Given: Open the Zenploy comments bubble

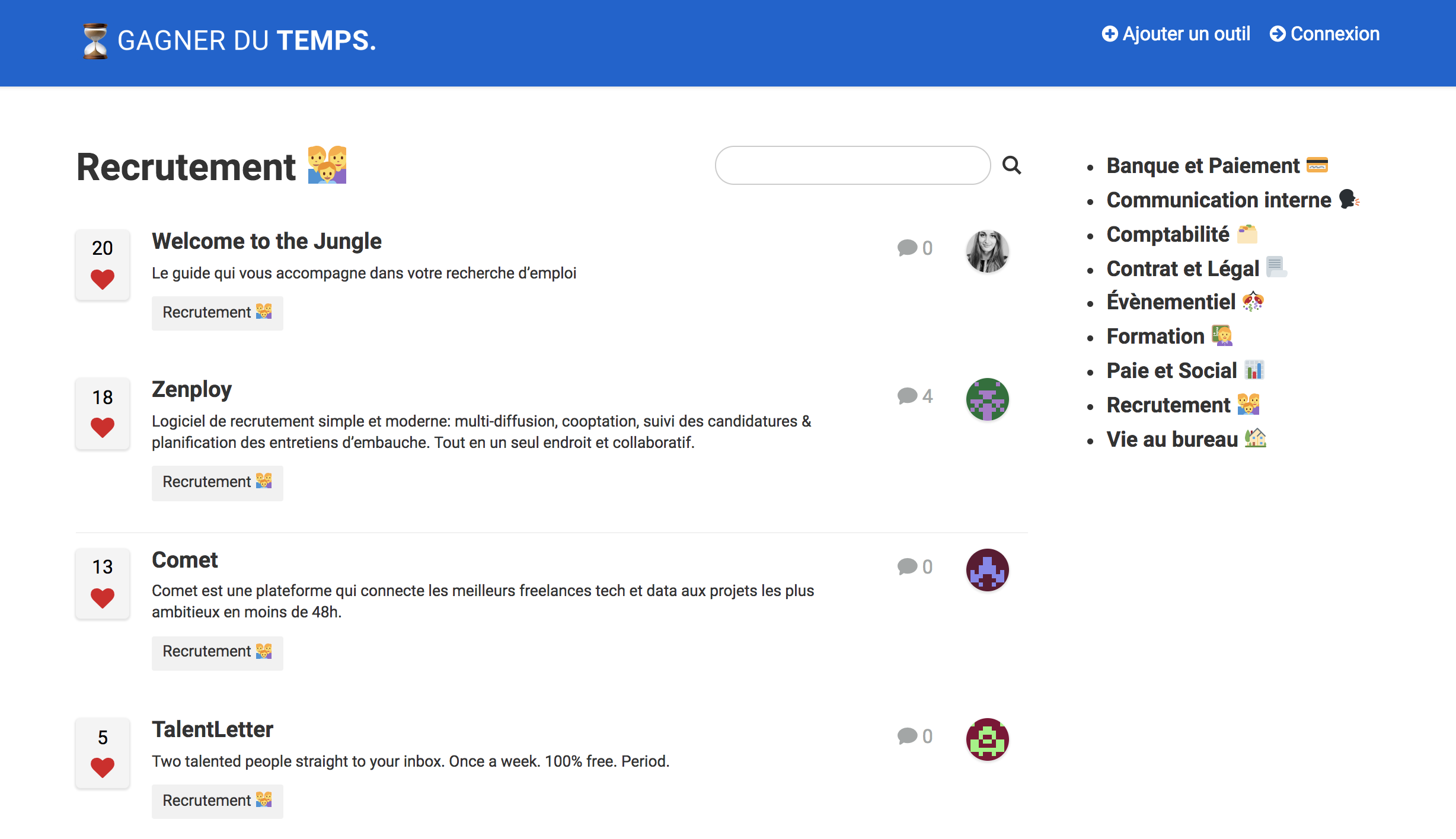Looking at the screenshot, I should pyautogui.click(x=908, y=396).
